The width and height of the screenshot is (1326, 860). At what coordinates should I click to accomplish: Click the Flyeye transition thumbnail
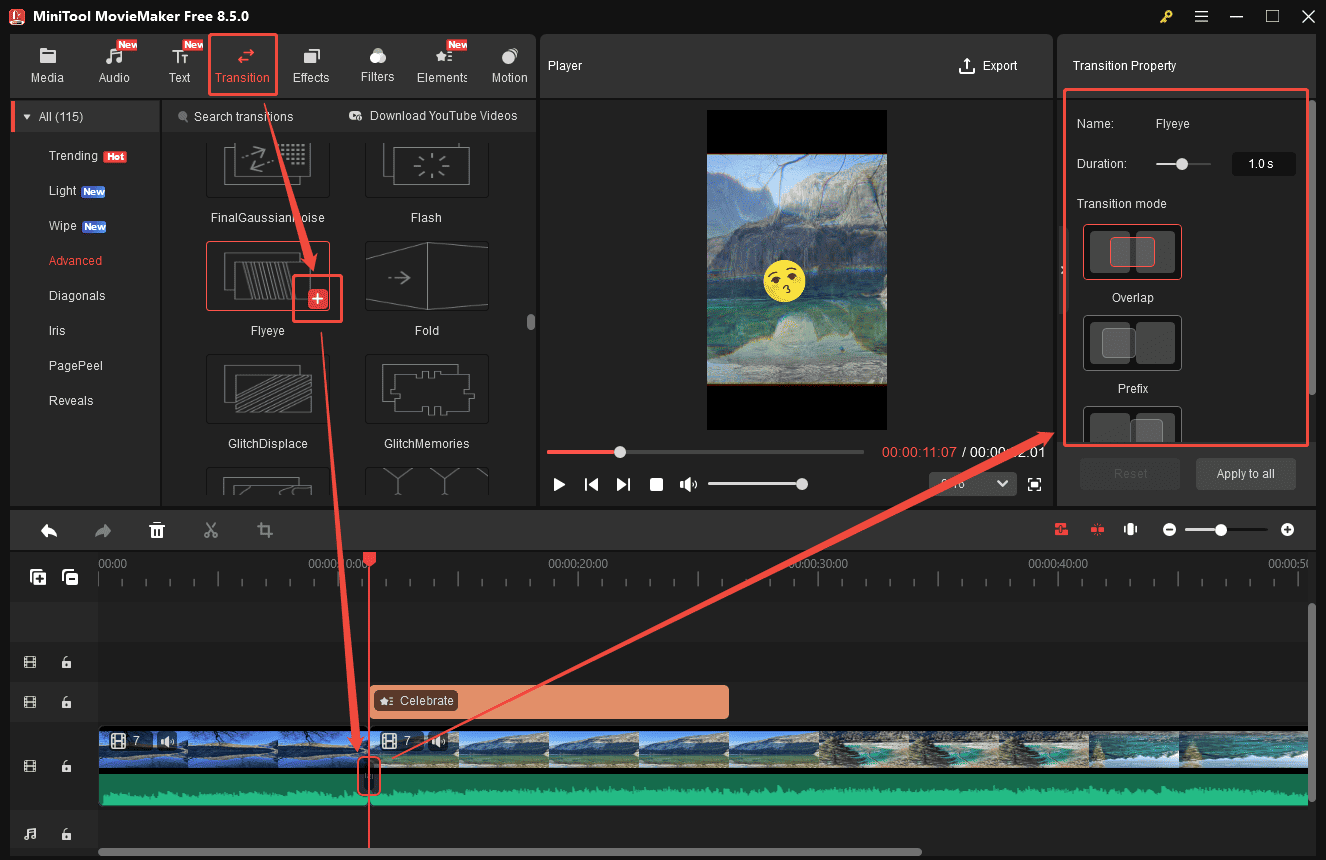coord(267,276)
